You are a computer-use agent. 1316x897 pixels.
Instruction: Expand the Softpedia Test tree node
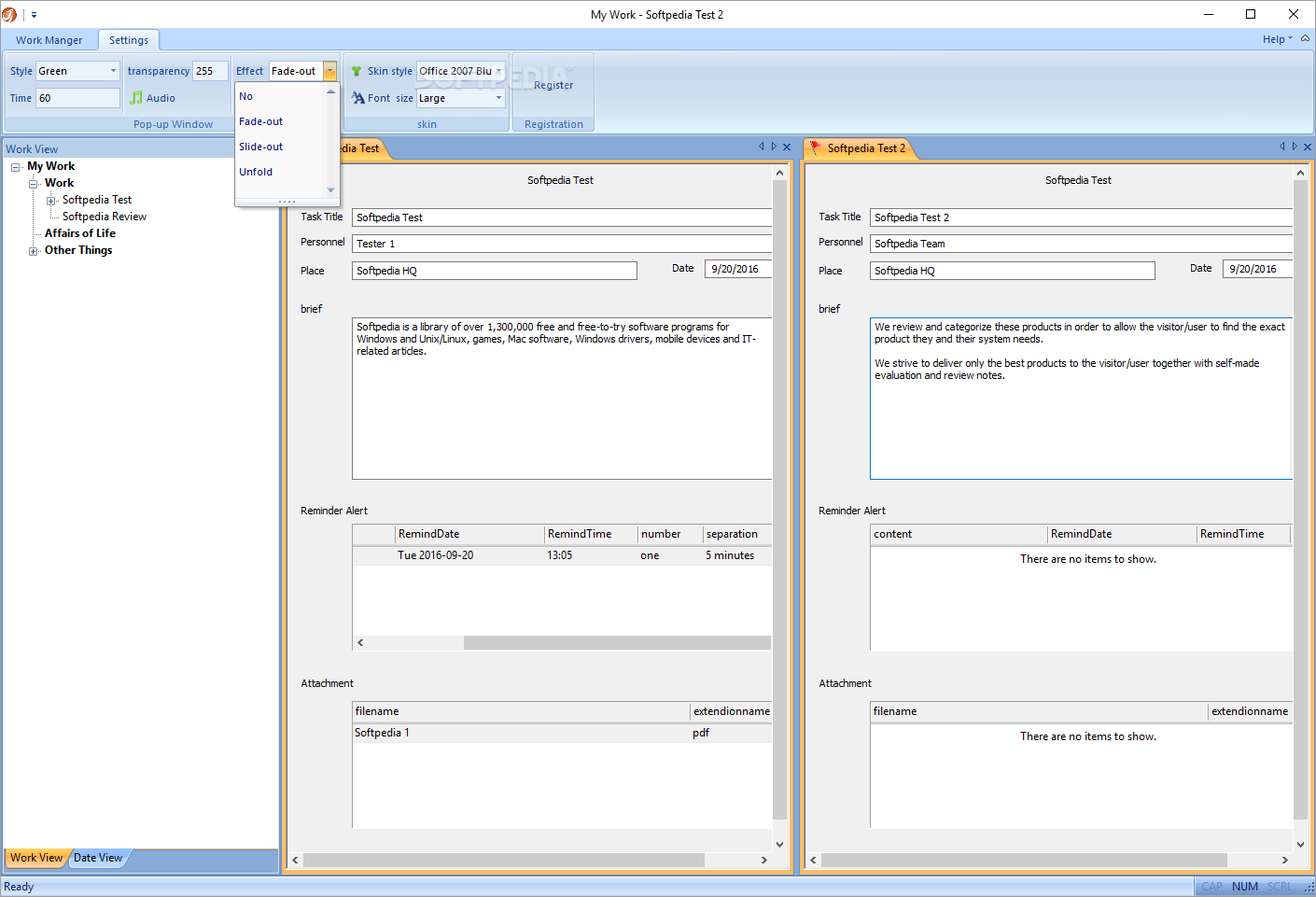click(51, 201)
